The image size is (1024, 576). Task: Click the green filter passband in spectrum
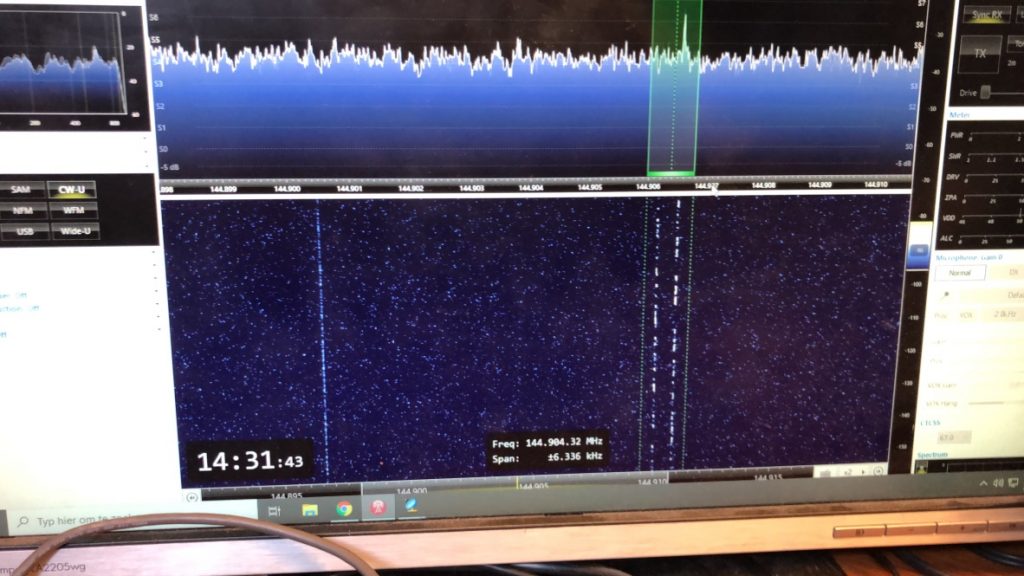674,88
